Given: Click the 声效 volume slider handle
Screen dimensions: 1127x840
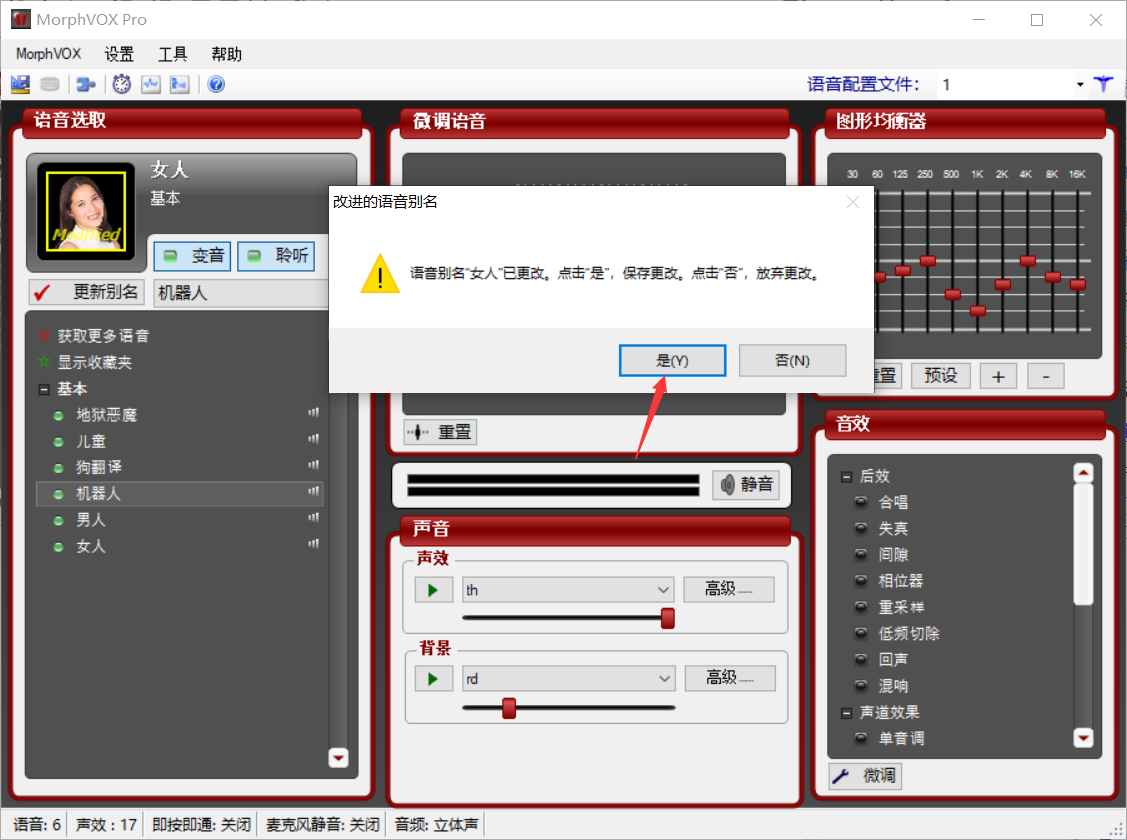Looking at the screenshot, I should pyautogui.click(x=668, y=618).
